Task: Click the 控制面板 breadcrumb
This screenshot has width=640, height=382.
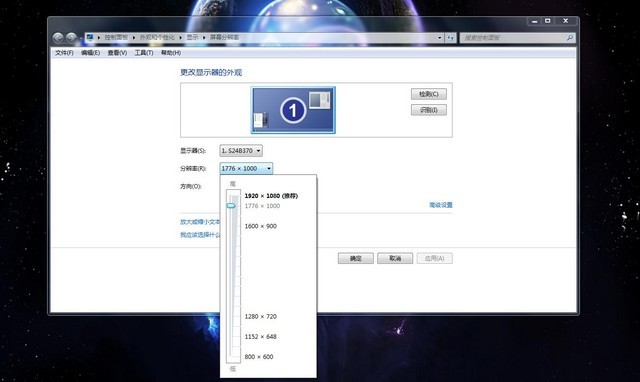Action: pyautogui.click(x=116, y=37)
